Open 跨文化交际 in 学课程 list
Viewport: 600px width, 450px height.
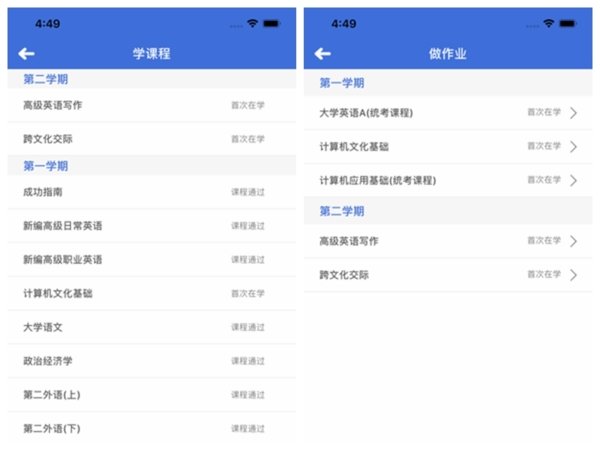(48, 139)
